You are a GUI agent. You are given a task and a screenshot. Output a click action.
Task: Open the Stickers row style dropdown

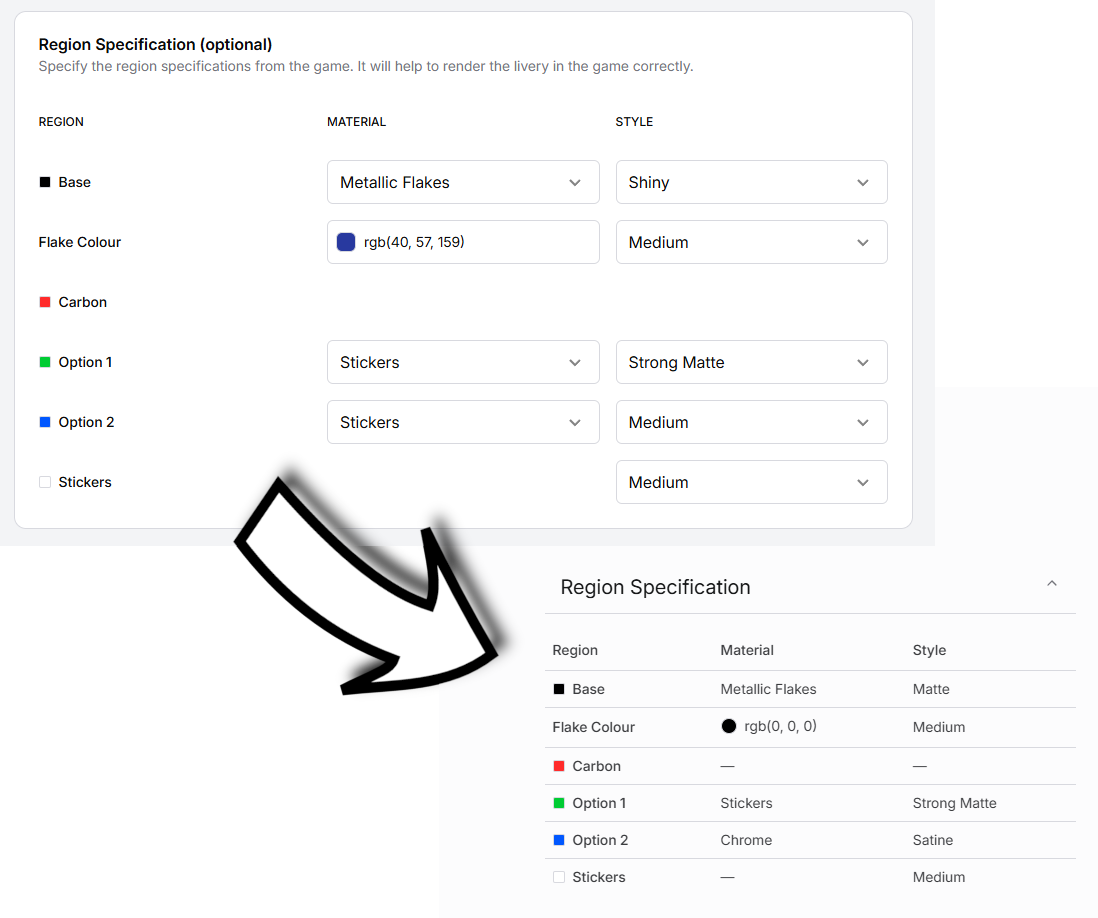tap(751, 482)
